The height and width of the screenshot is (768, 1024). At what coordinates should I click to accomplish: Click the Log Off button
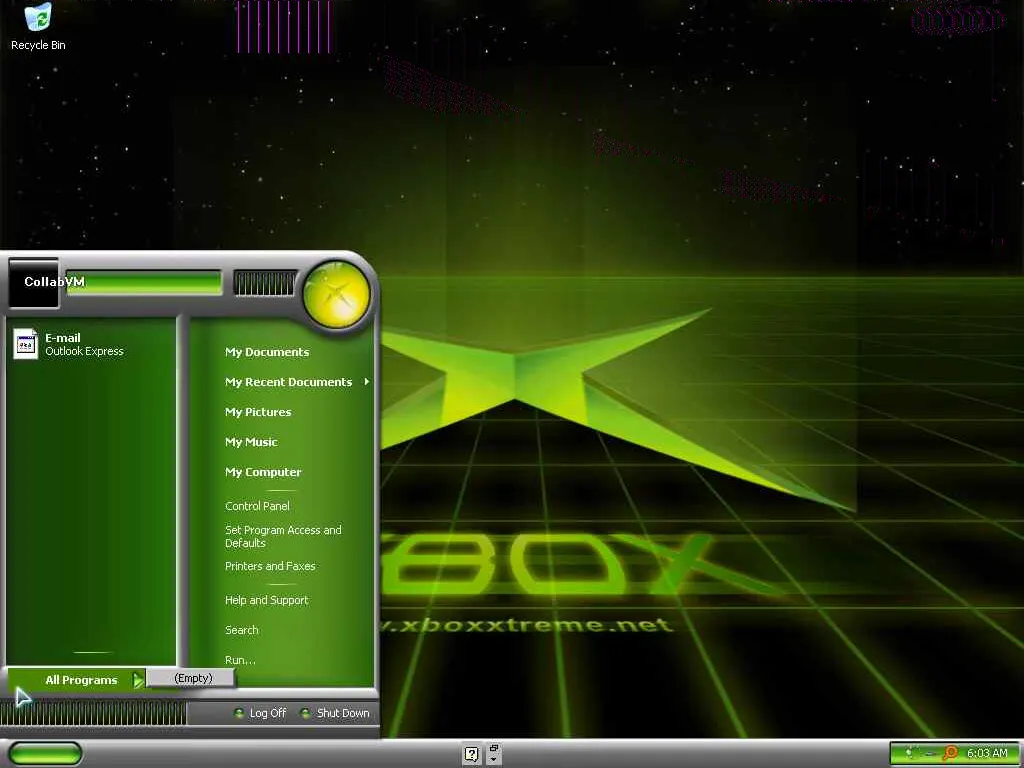(x=260, y=713)
